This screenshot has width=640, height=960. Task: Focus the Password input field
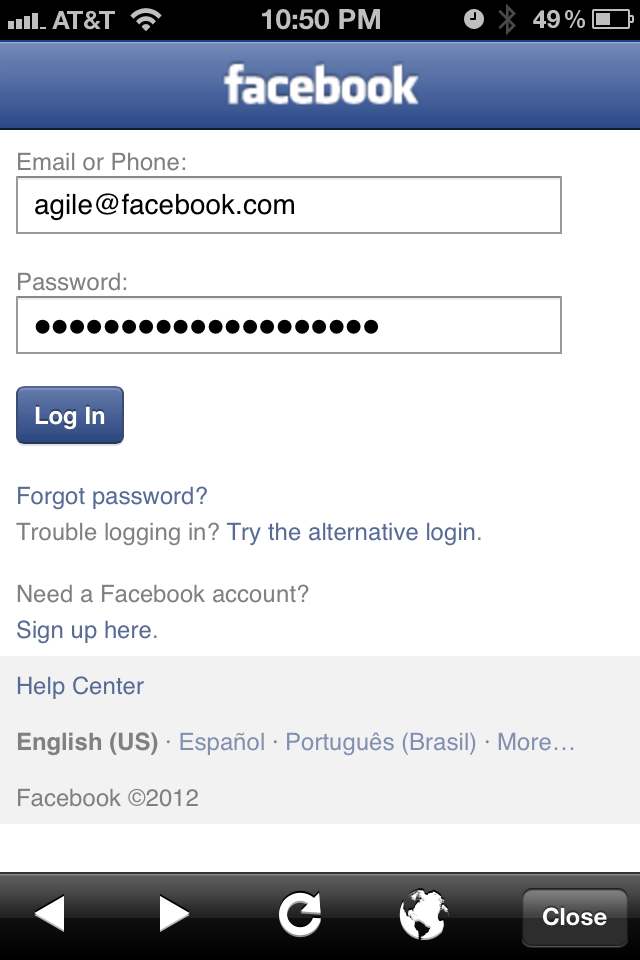coord(289,326)
